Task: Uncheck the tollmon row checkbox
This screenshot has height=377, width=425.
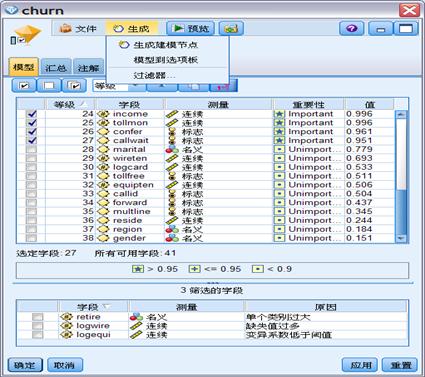Action: pyautogui.click(x=32, y=123)
